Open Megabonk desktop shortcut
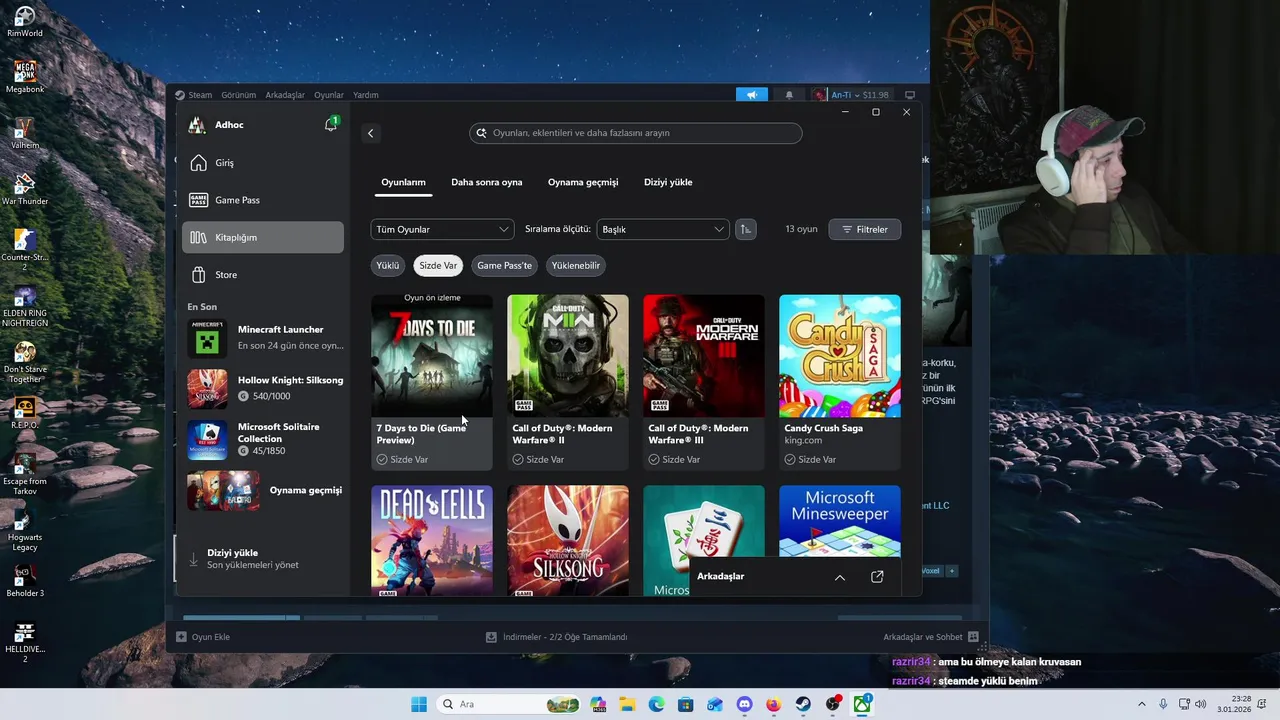The width and height of the screenshot is (1280, 720). [25, 78]
